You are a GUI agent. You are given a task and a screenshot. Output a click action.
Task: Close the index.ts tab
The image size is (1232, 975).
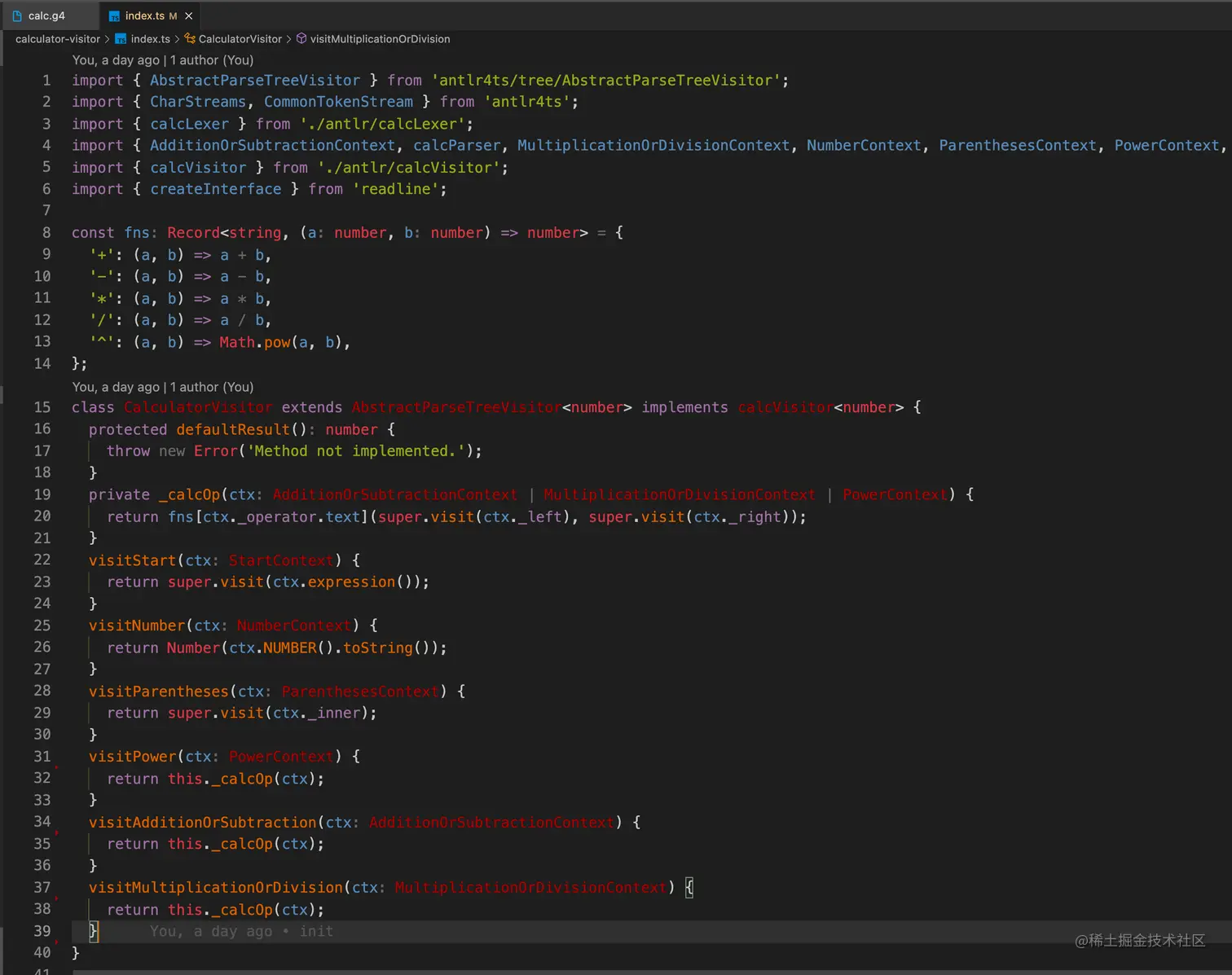[189, 15]
